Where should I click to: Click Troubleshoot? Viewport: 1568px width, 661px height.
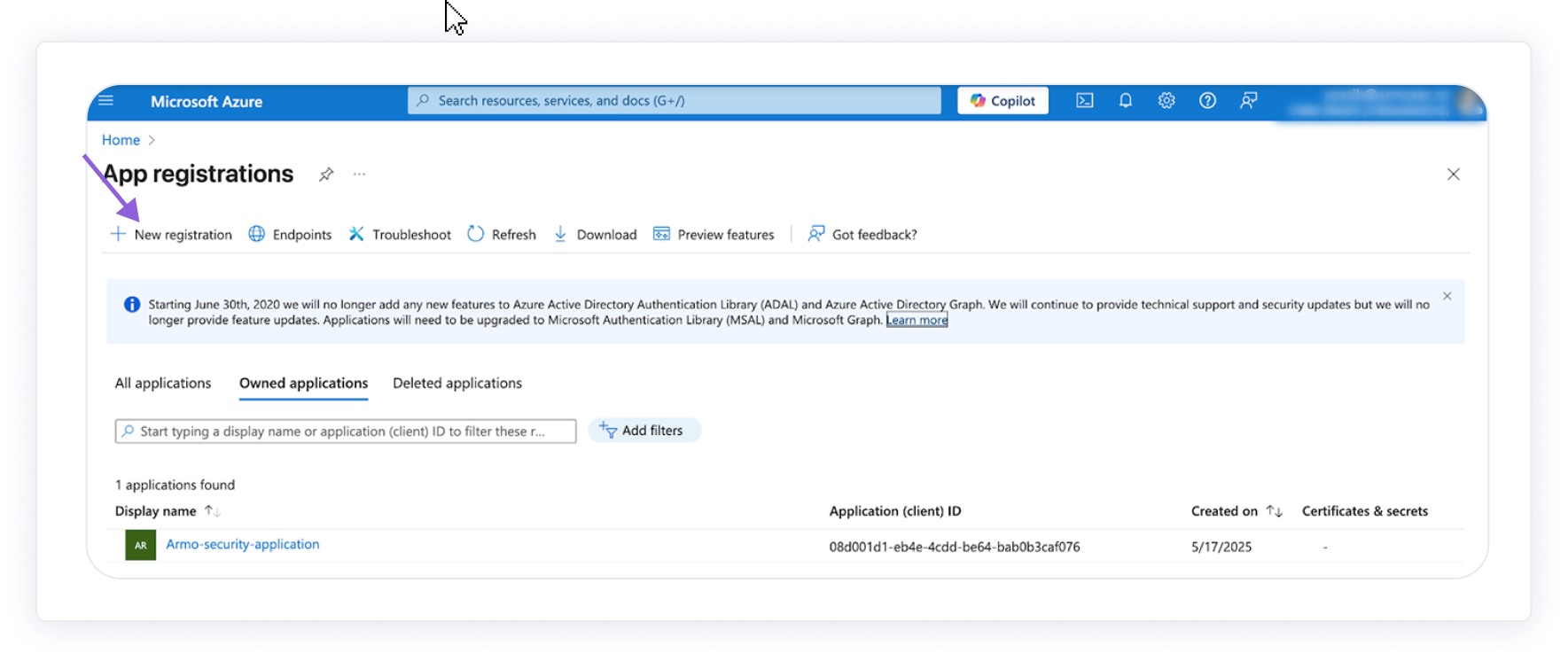400,235
